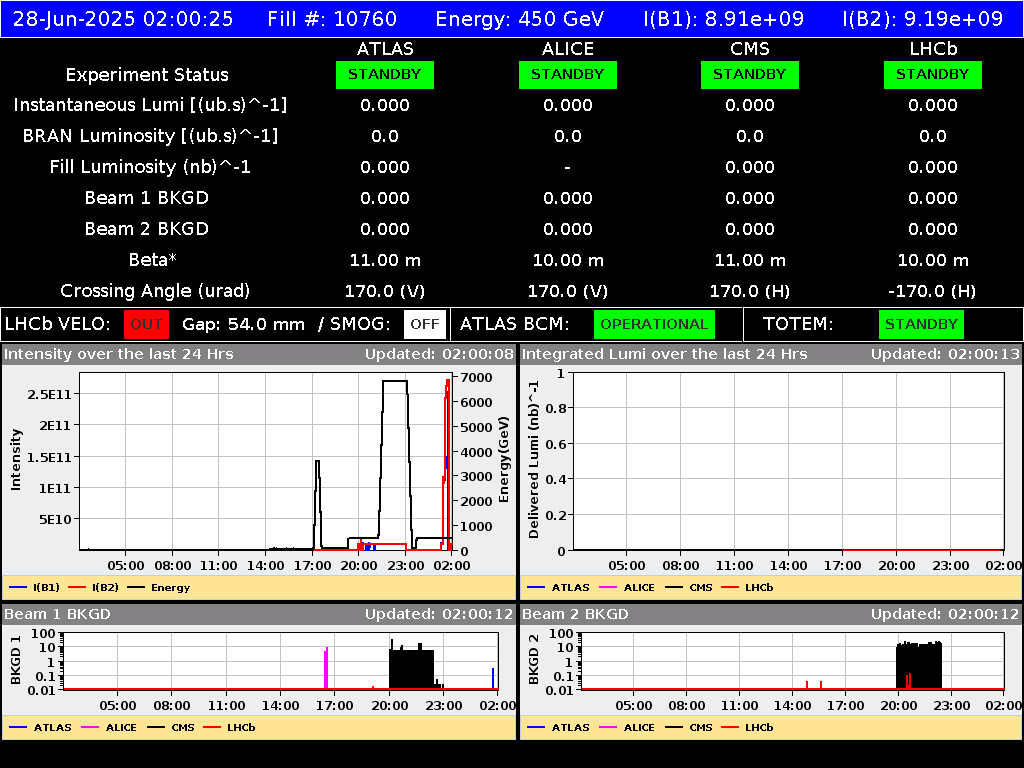1024x768 pixels.
Task: Click the Energy black legend entry
Action: point(159,588)
